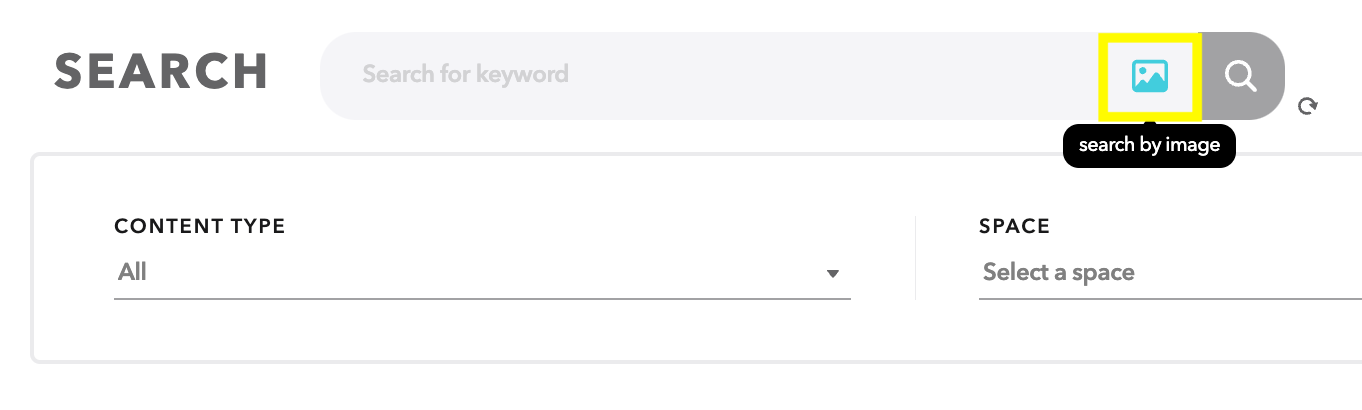Select the CONTENT TYPE label
This screenshot has height=410, width=1362.
pos(200,226)
